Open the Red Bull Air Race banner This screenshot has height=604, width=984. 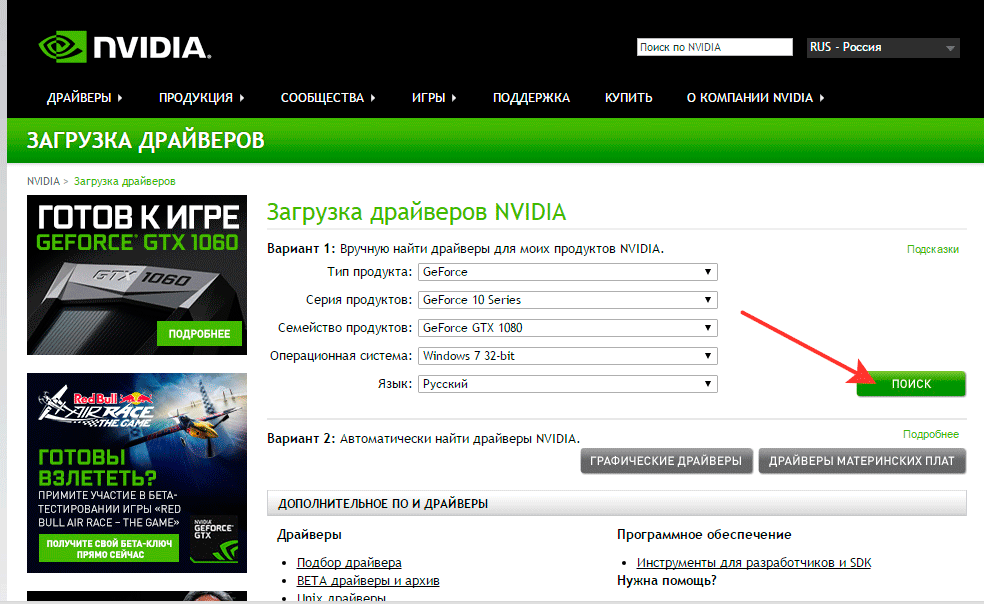[137, 473]
